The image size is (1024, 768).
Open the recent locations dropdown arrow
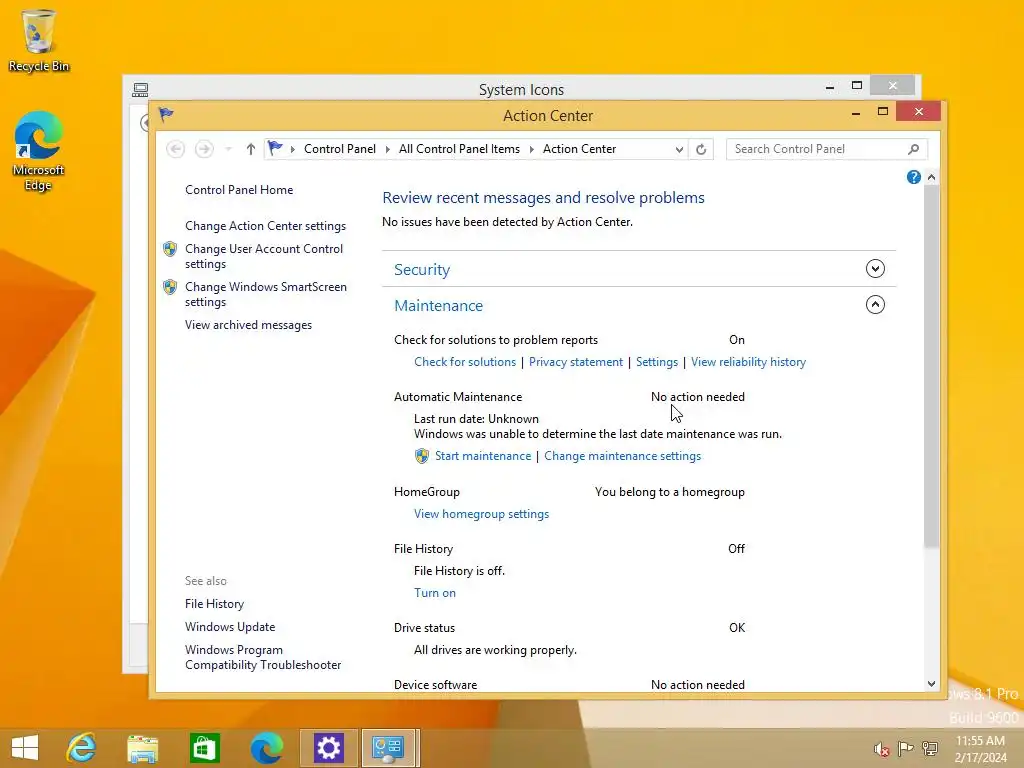[x=228, y=150]
